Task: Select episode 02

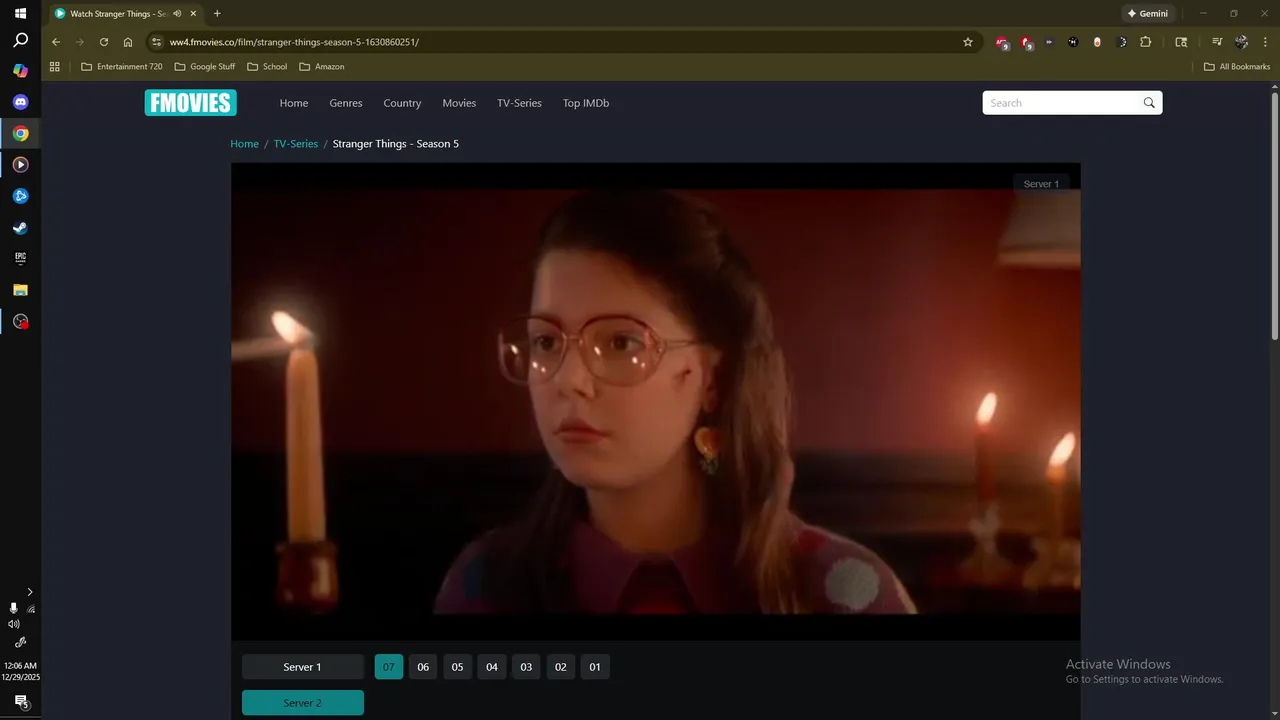Action: [x=561, y=667]
